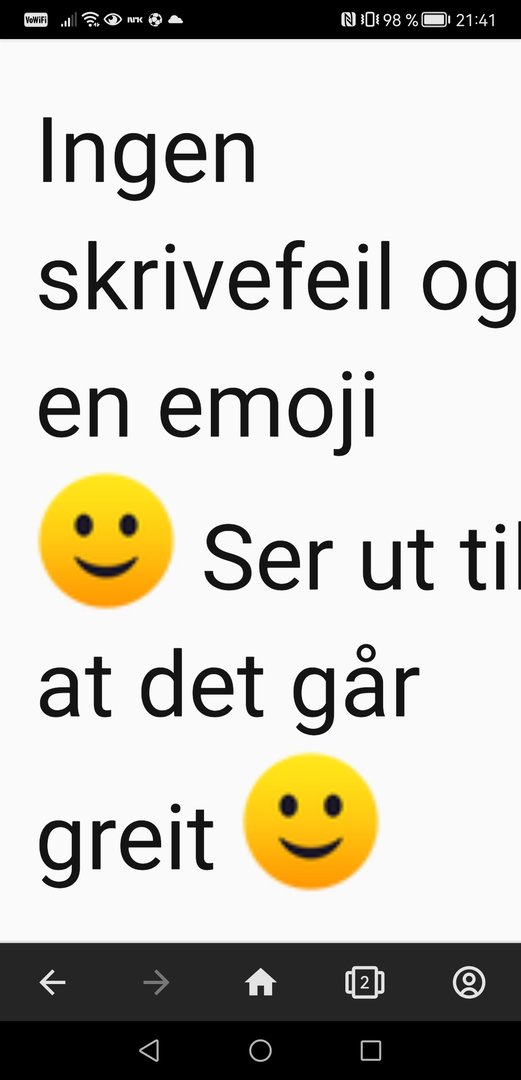Image resolution: width=521 pixels, height=1080 pixels.
Task: Go to the browser home page
Action: click(x=260, y=982)
